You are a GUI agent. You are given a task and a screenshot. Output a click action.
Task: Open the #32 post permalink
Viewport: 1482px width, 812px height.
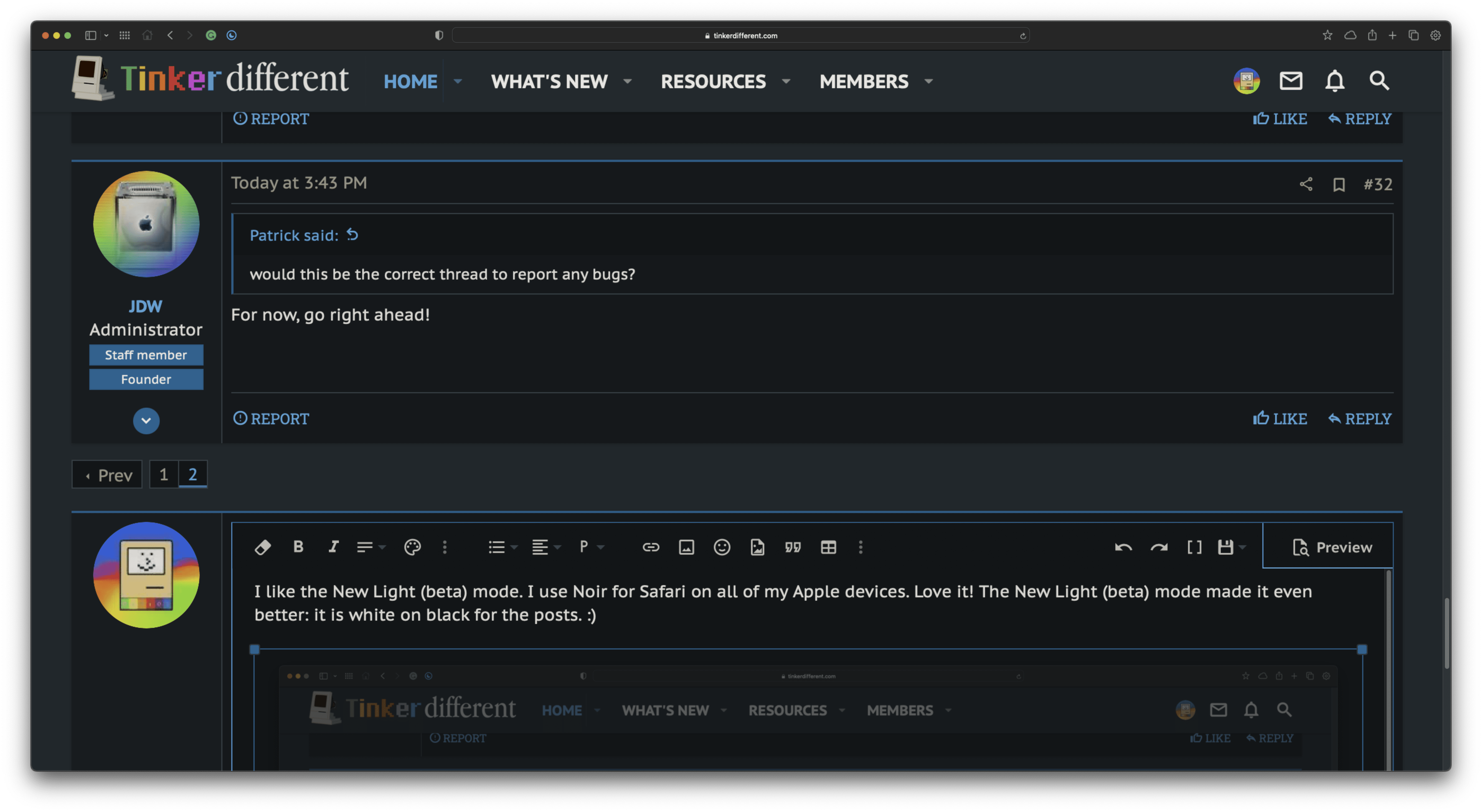point(1378,184)
